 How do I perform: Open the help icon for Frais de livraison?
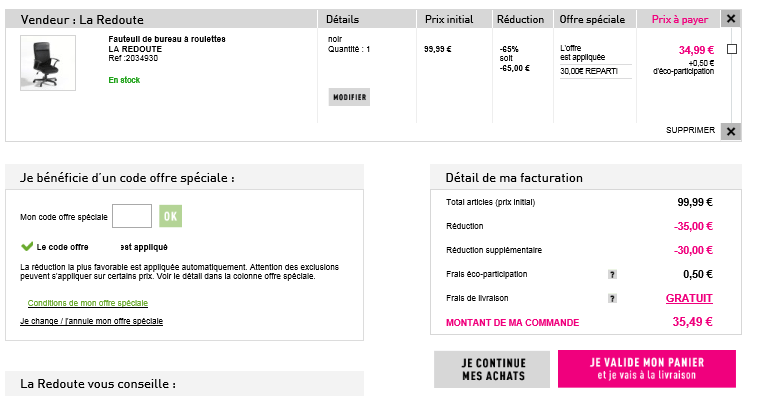pos(612,299)
